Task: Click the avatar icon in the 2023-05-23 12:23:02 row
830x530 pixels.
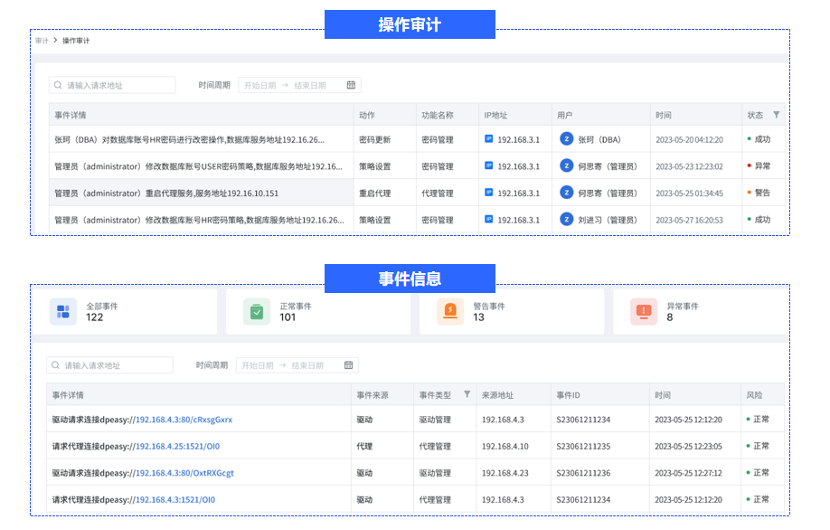Action: (x=566, y=166)
